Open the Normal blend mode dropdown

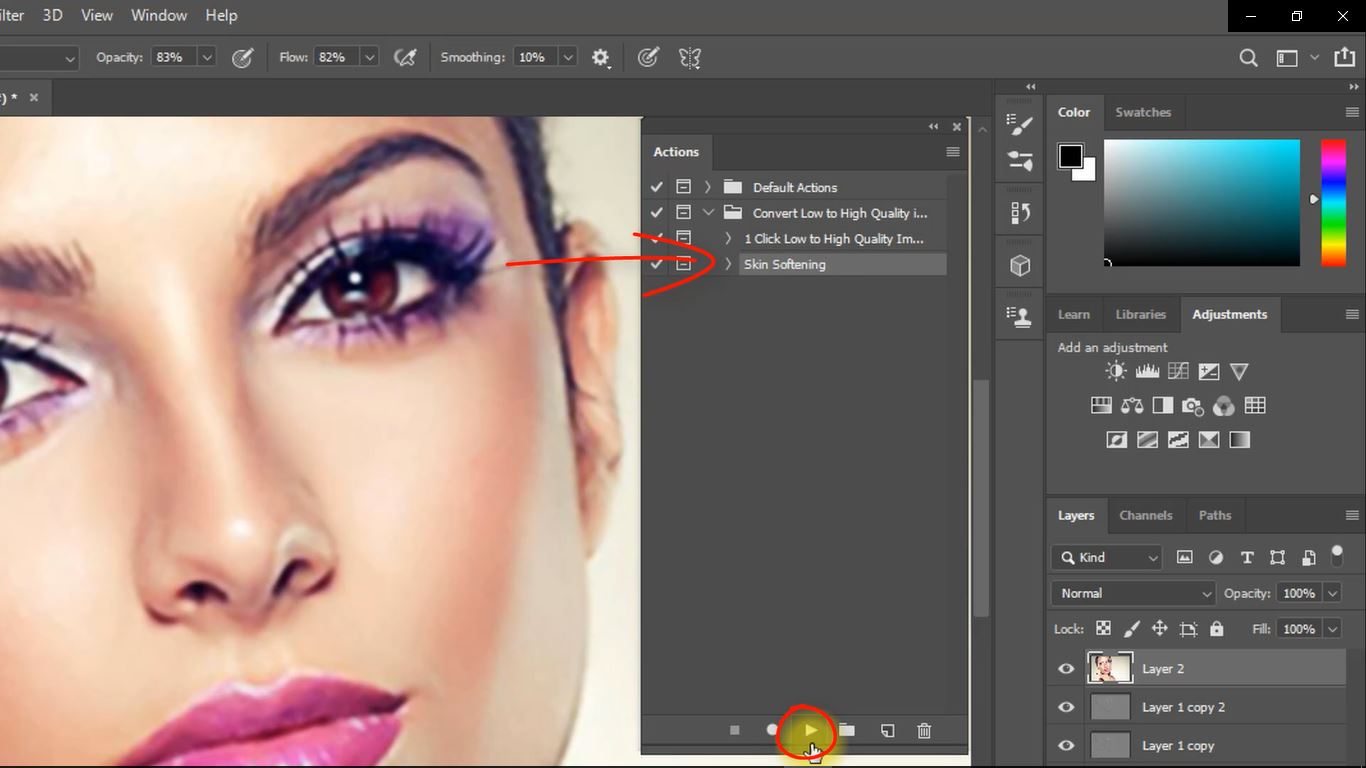click(x=1131, y=593)
